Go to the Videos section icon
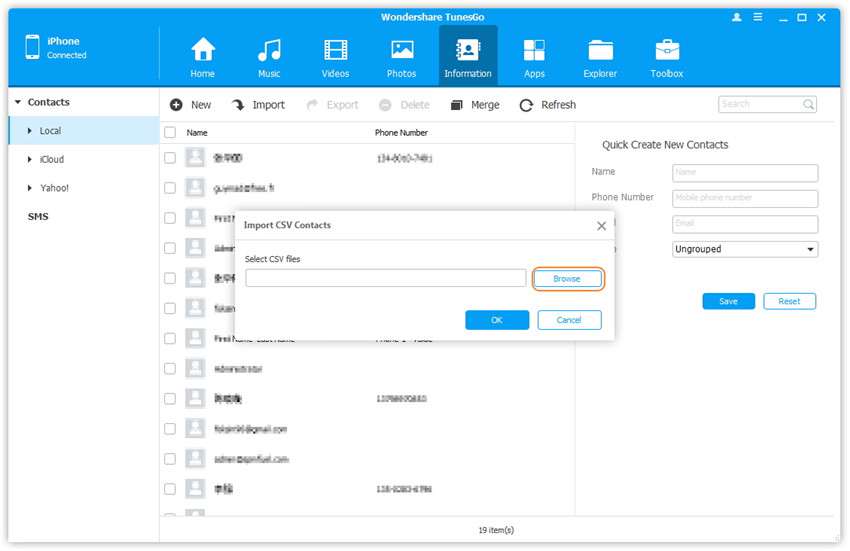850x551 pixels. (x=336, y=50)
